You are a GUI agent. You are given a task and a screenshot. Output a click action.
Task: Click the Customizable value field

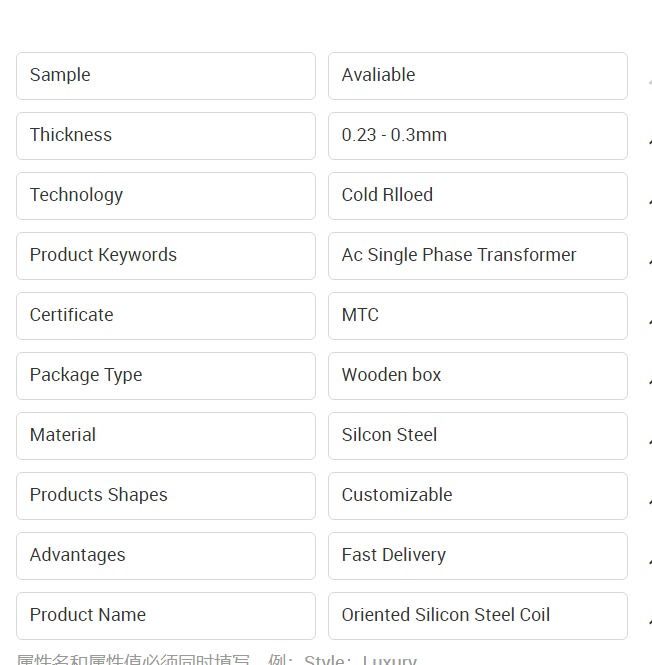(x=478, y=496)
